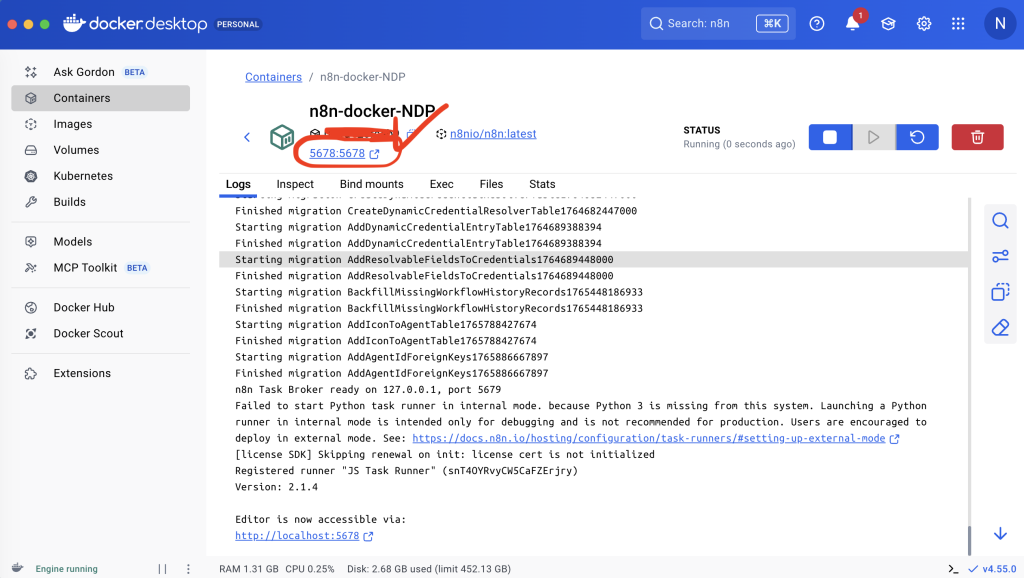Open the Learning center graduation cap icon
1024x578 pixels.
[x=888, y=23]
